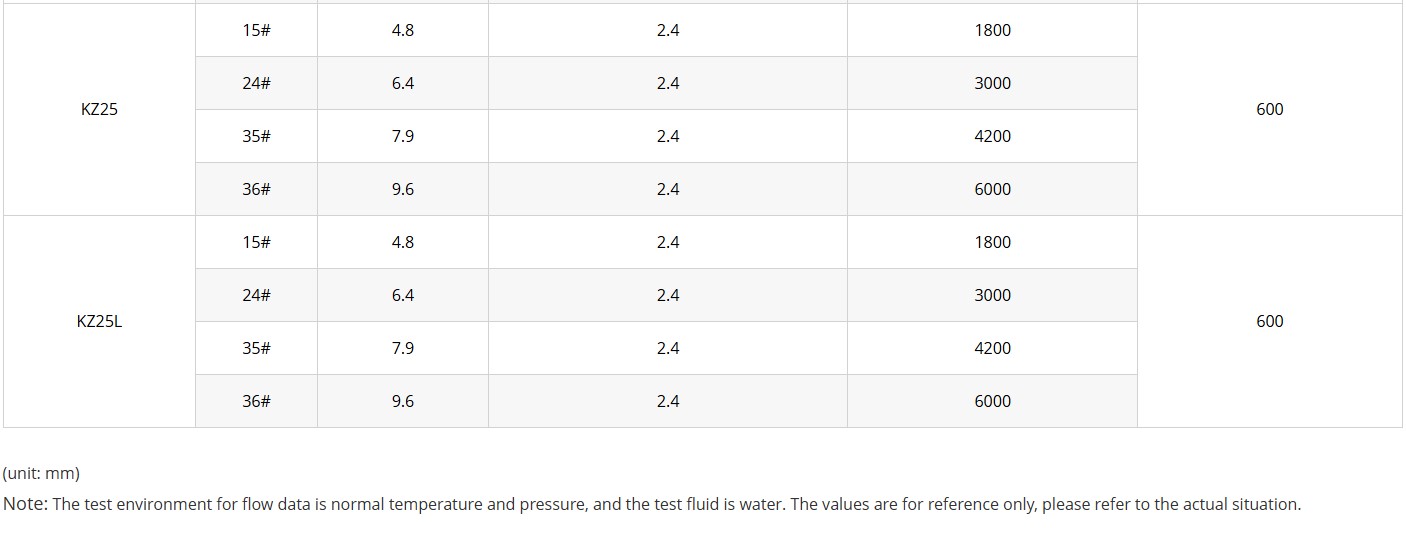The height and width of the screenshot is (548, 1406).
Task: Click the KZ25 model cell
Action: [99, 109]
